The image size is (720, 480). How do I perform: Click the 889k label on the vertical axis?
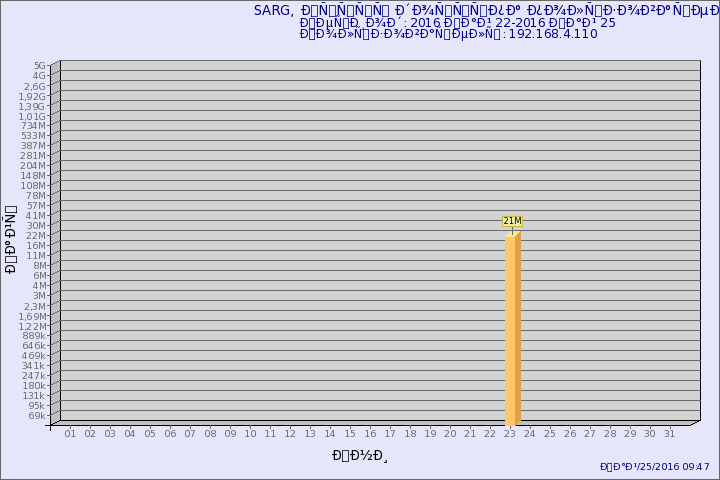tap(34, 336)
